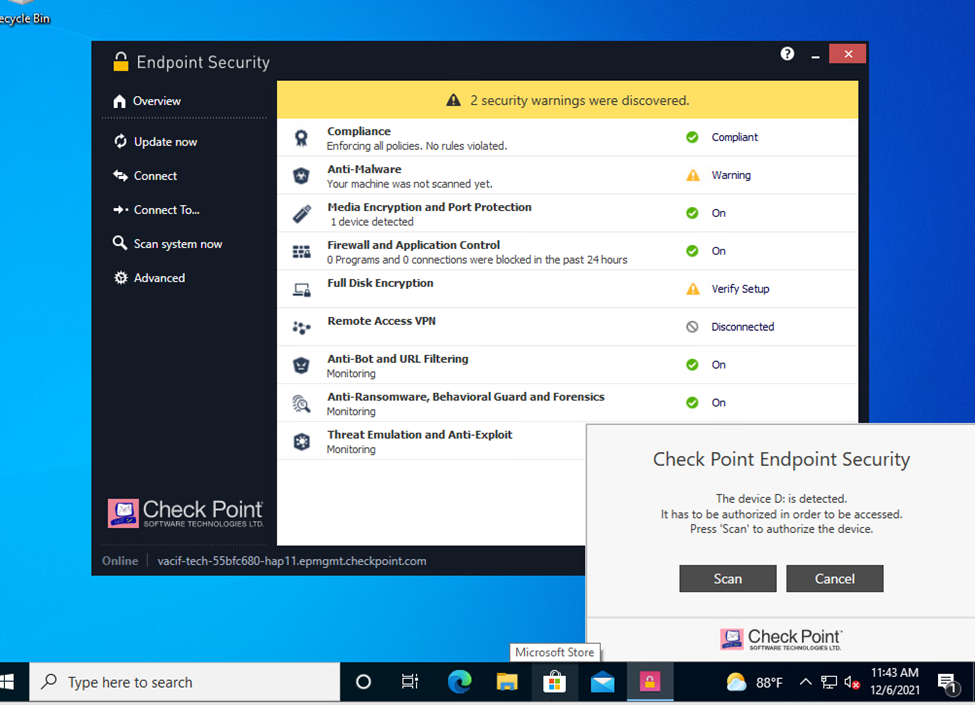Click the Anti-Malware Warning status text

pyautogui.click(x=731, y=175)
